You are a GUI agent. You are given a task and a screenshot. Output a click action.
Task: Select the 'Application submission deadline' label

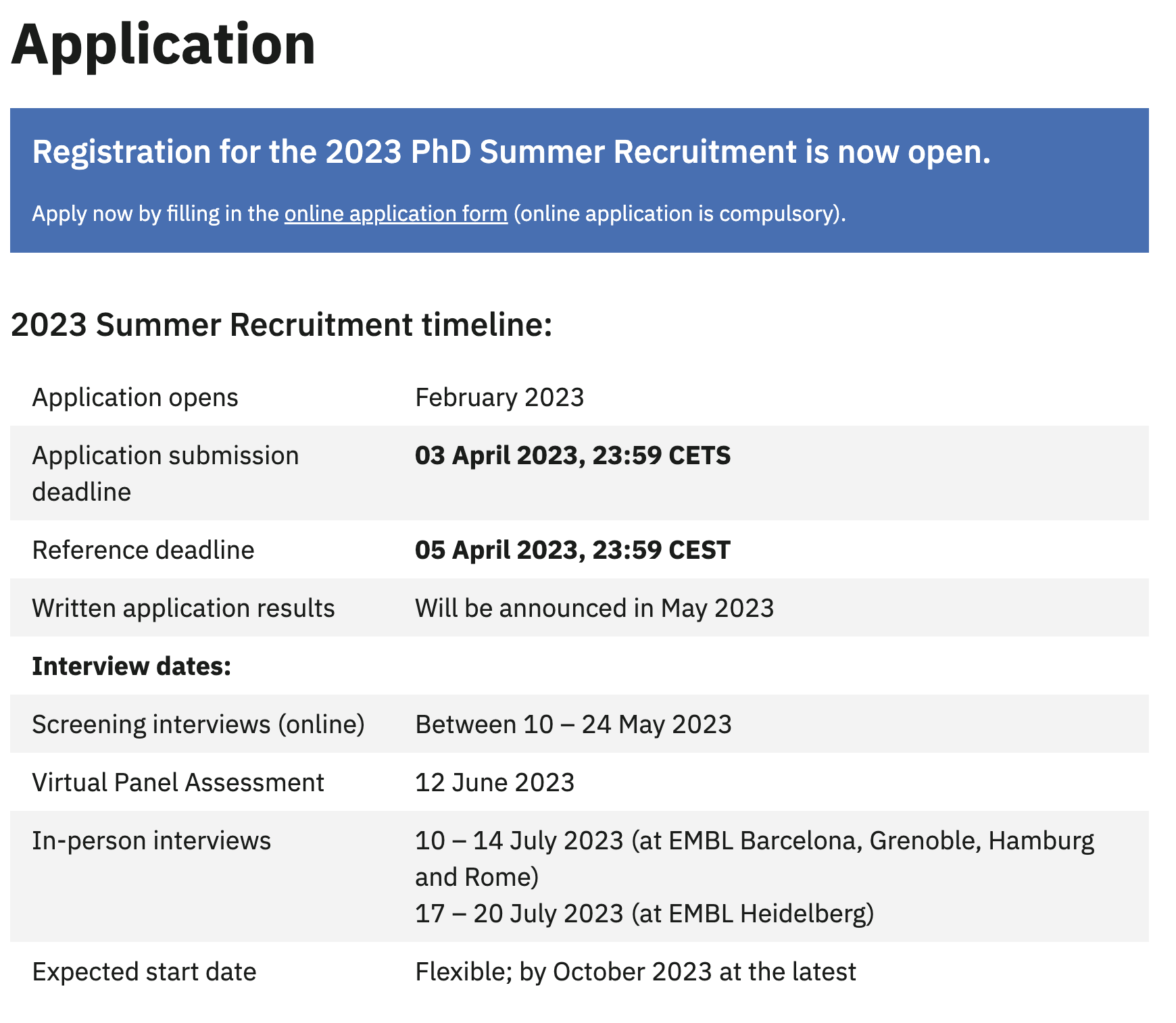165,473
